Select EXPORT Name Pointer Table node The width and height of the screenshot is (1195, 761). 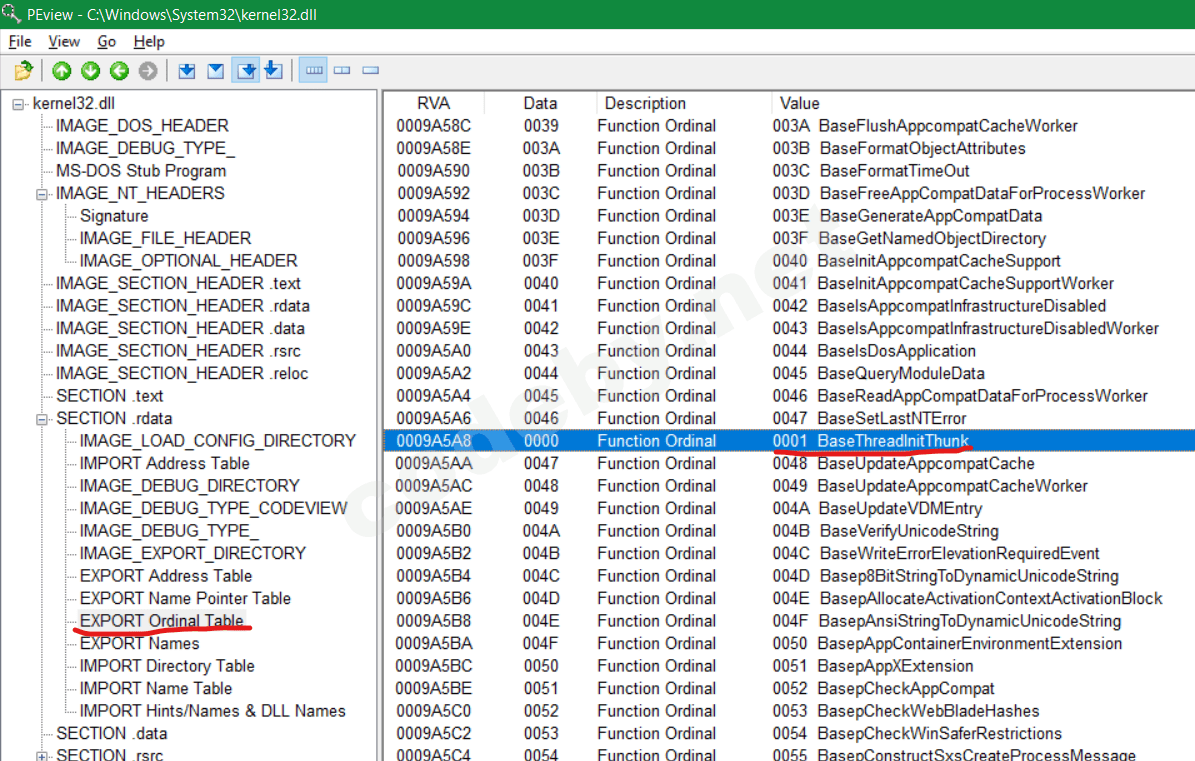click(185, 599)
